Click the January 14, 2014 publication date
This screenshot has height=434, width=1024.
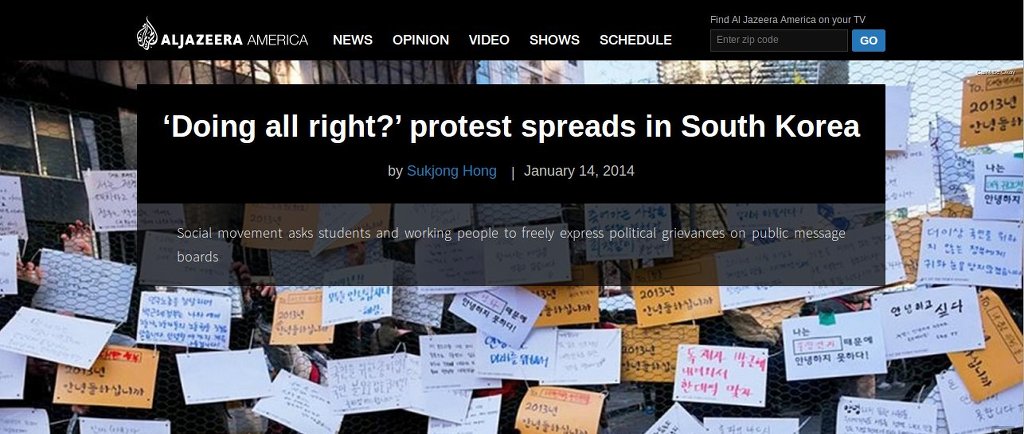click(x=579, y=171)
